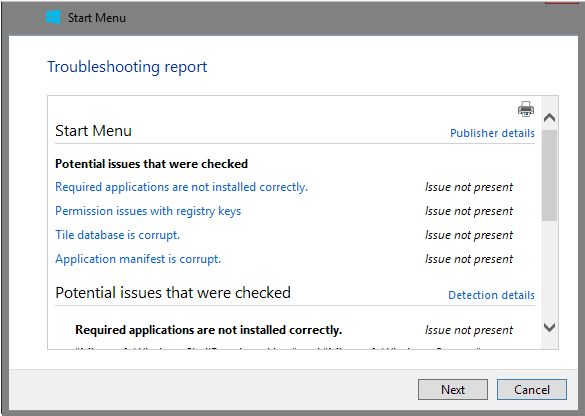Click the vertical scrollbar thumb of the report
The width and height of the screenshot is (585, 416).
pyautogui.click(x=550, y=175)
